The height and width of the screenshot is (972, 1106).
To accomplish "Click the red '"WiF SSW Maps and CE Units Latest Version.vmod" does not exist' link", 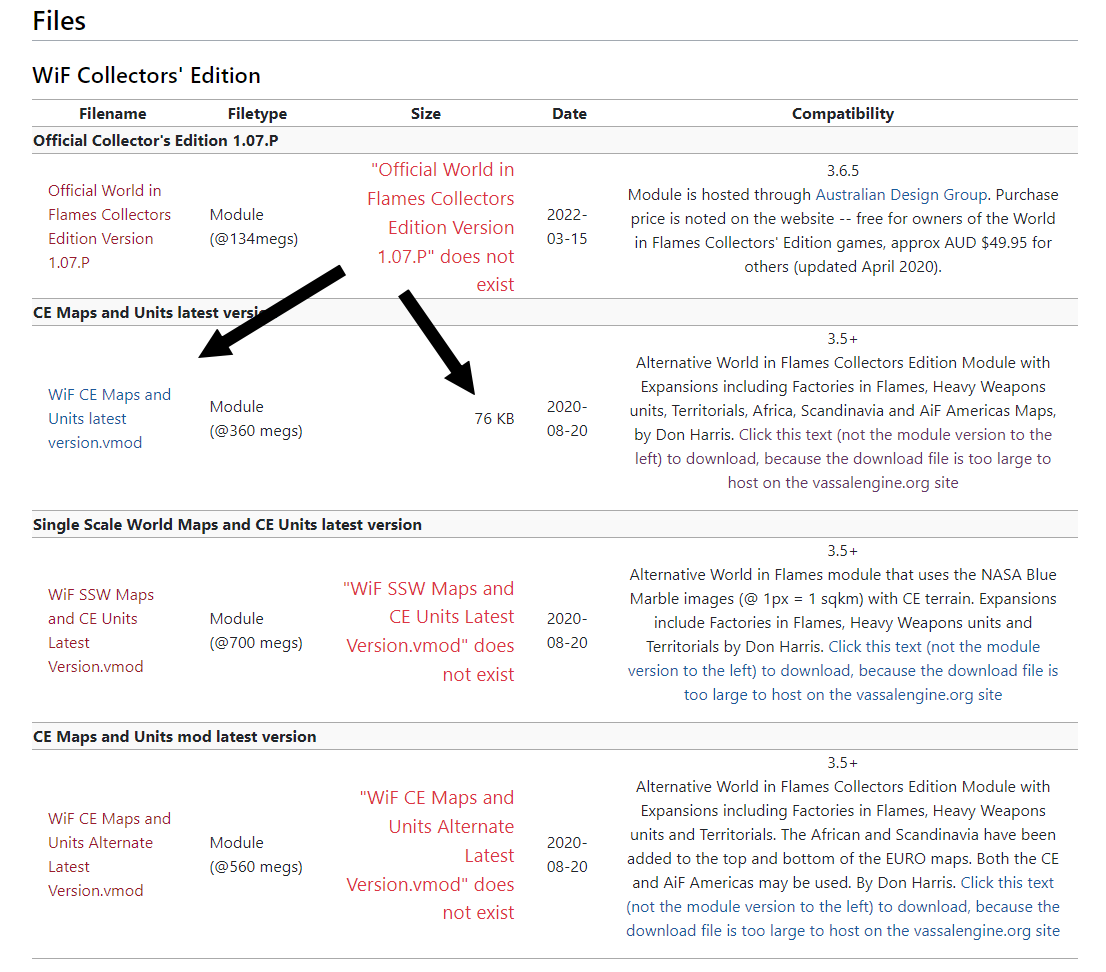I will pos(429,631).
